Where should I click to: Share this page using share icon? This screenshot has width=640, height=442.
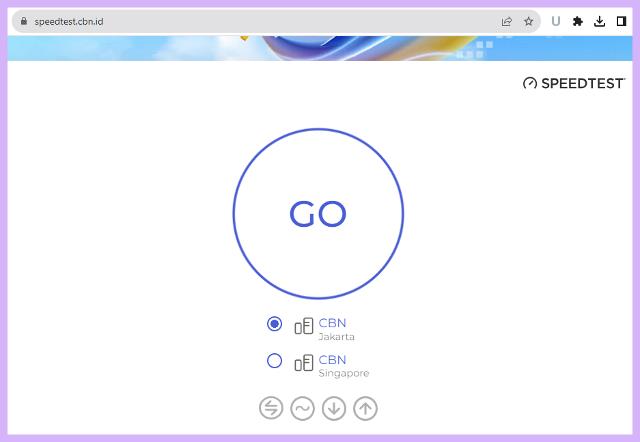tap(507, 21)
